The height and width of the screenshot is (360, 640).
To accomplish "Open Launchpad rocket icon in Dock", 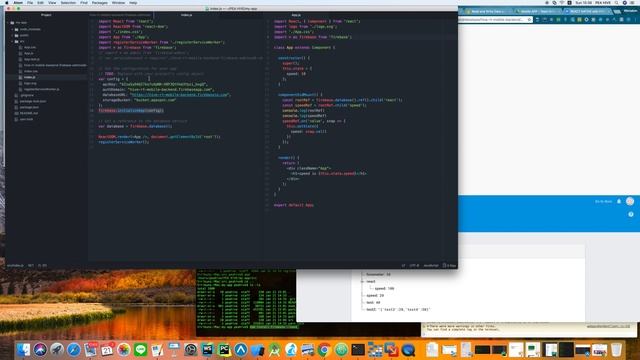I will [57, 350].
